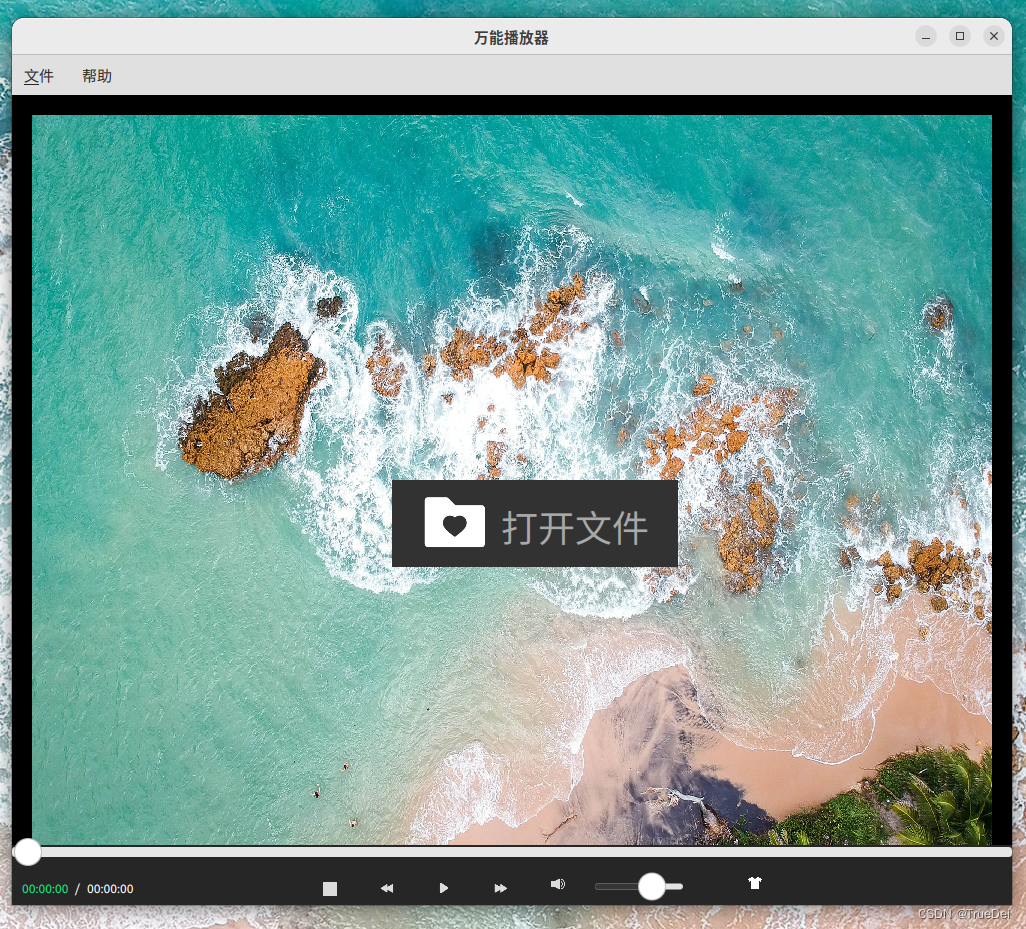Click the maximize window button

pos(959,36)
